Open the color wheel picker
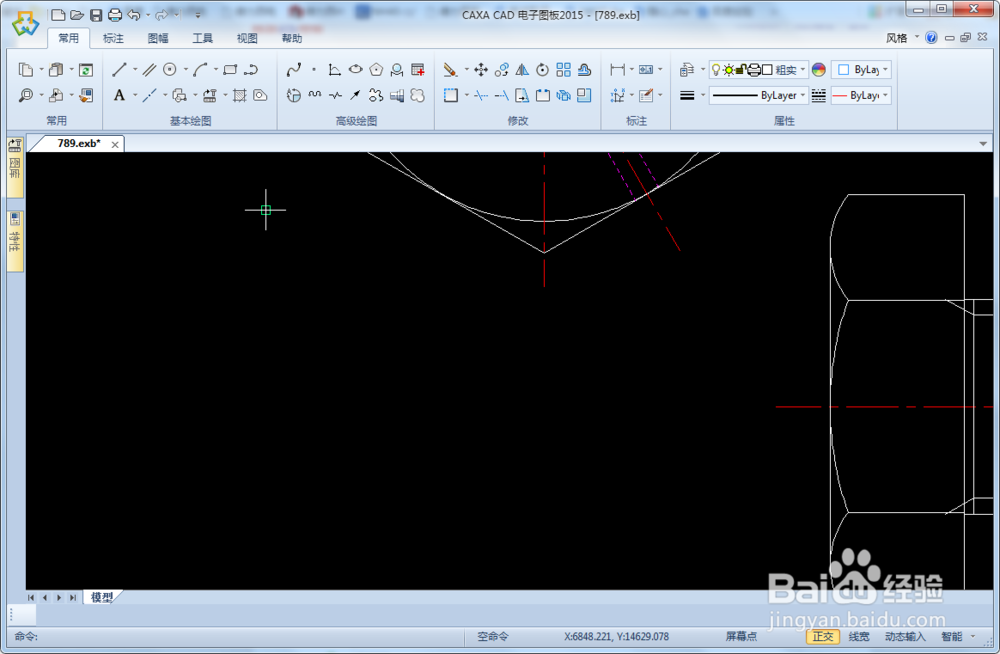1000x654 pixels. (x=819, y=70)
